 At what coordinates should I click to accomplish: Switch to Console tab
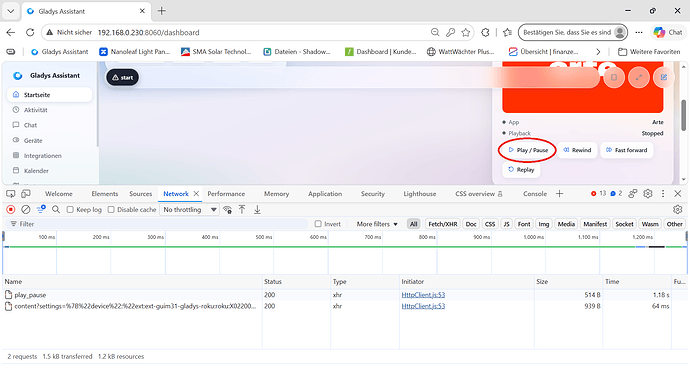tap(535, 194)
